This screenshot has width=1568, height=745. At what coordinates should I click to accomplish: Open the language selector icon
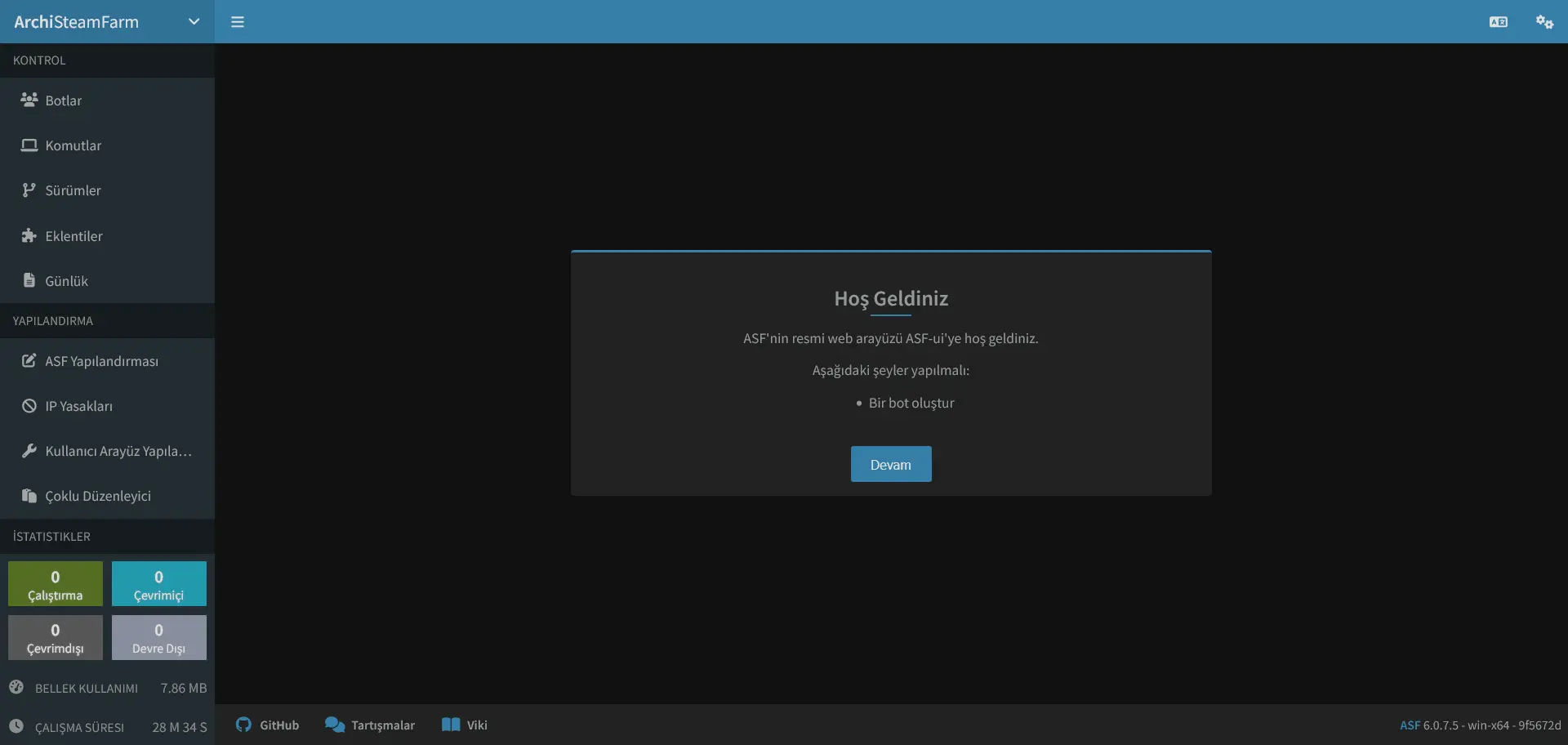[1499, 22]
